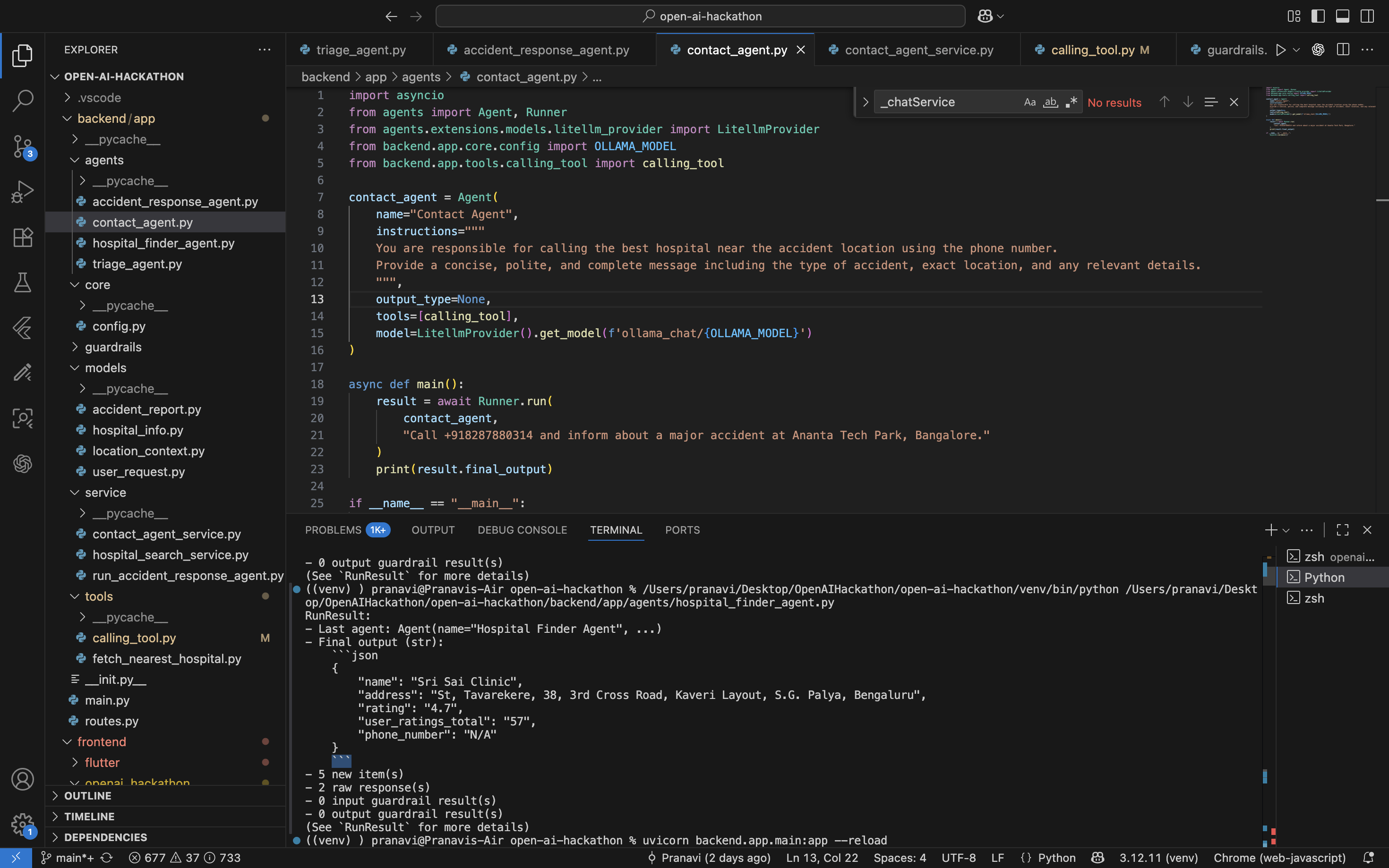Viewport: 1389px width, 868px height.
Task: Open the Search view in activity bar
Action: (x=22, y=101)
